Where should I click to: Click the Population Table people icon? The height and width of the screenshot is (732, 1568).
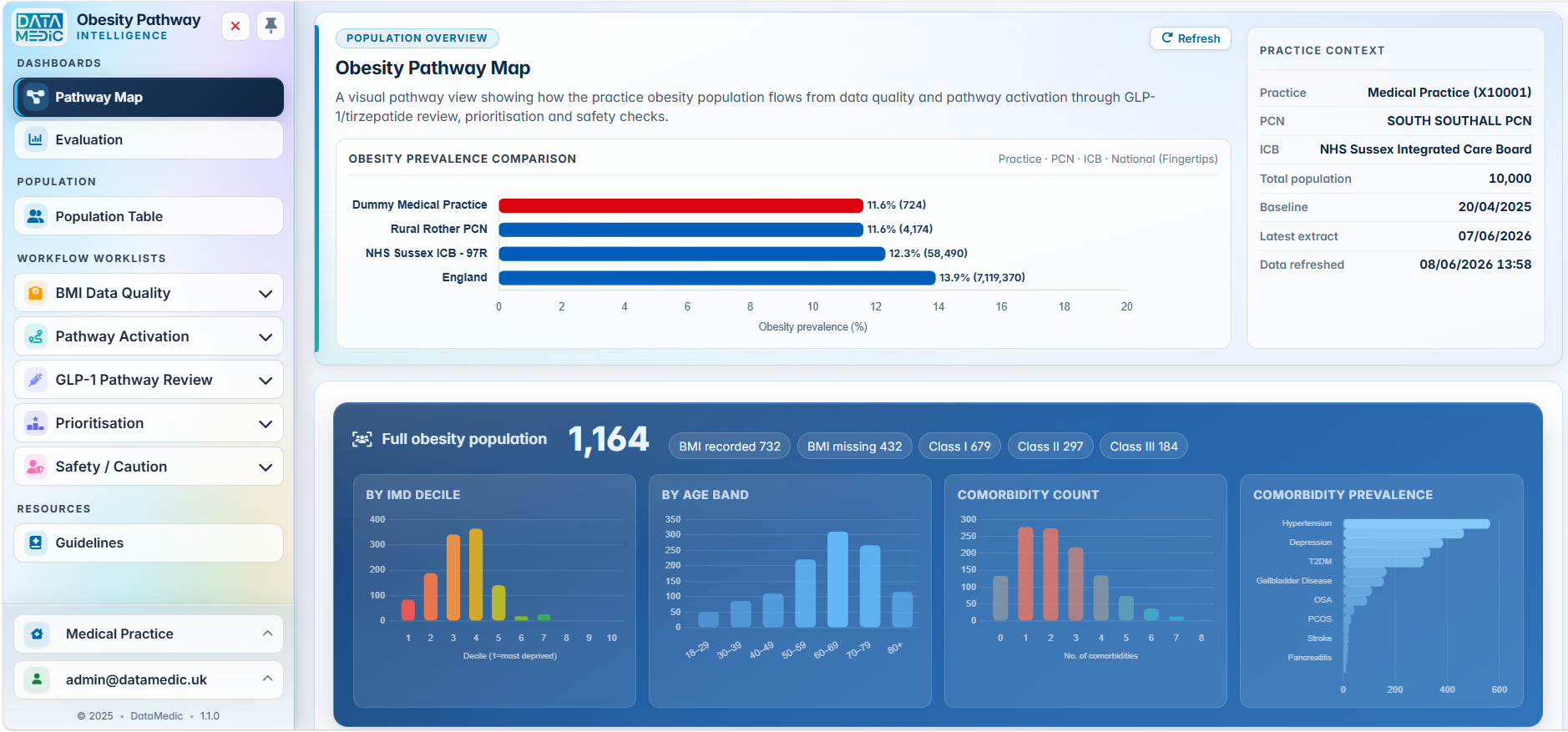coord(35,216)
